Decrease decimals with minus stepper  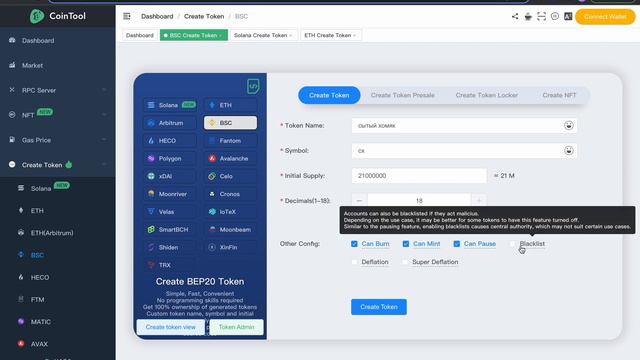click(359, 200)
